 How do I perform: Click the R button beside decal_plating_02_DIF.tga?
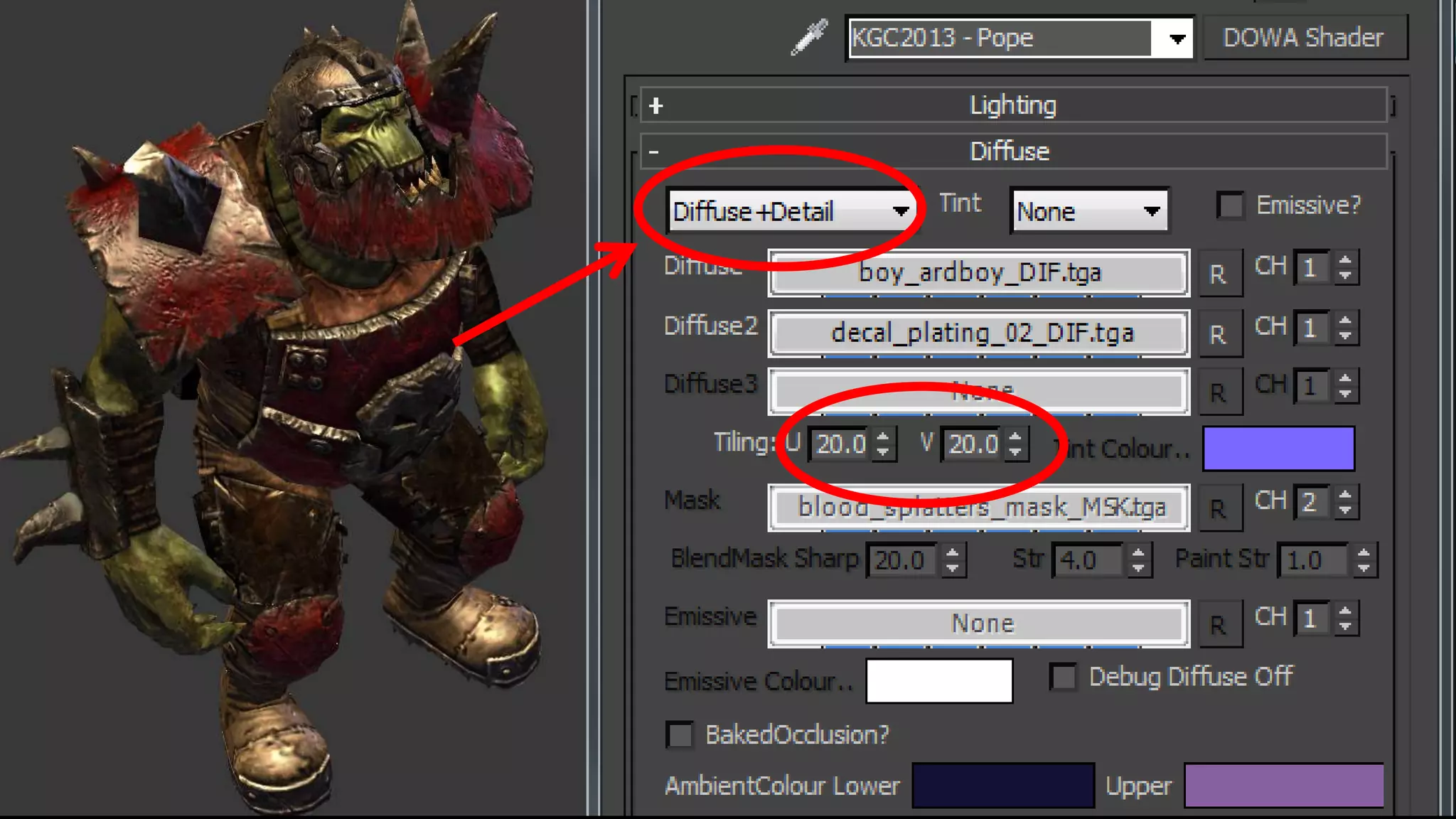pos(1219,334)
